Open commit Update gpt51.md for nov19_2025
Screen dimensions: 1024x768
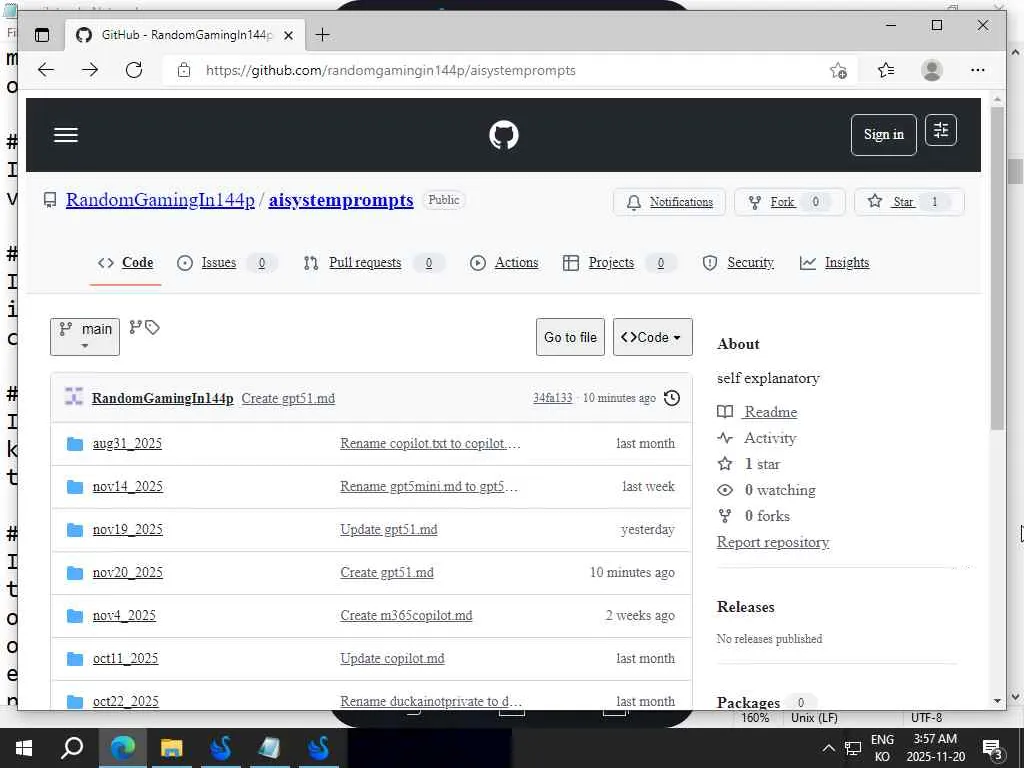389,530
